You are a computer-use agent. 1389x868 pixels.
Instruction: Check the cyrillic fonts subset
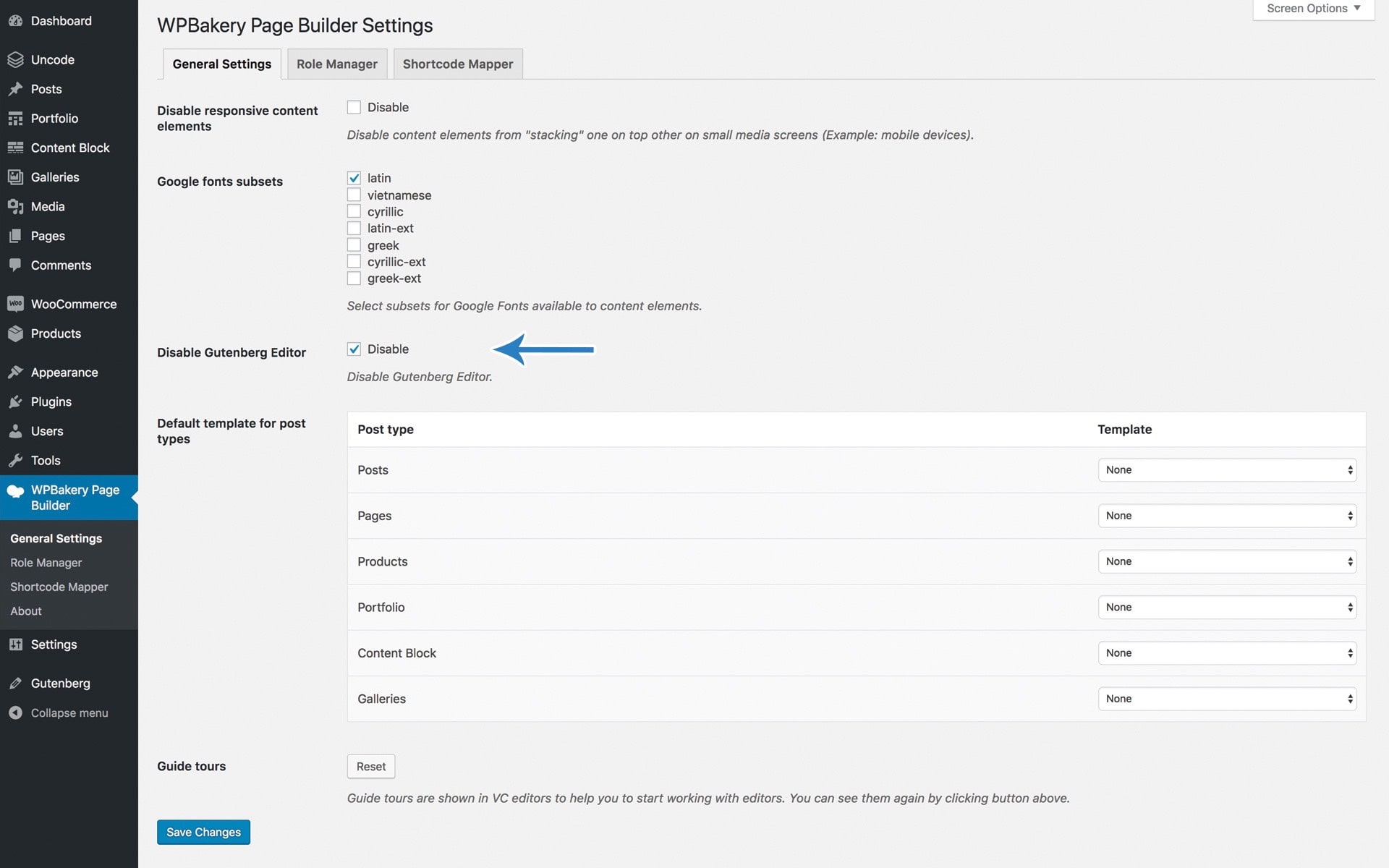coord(354,211)
